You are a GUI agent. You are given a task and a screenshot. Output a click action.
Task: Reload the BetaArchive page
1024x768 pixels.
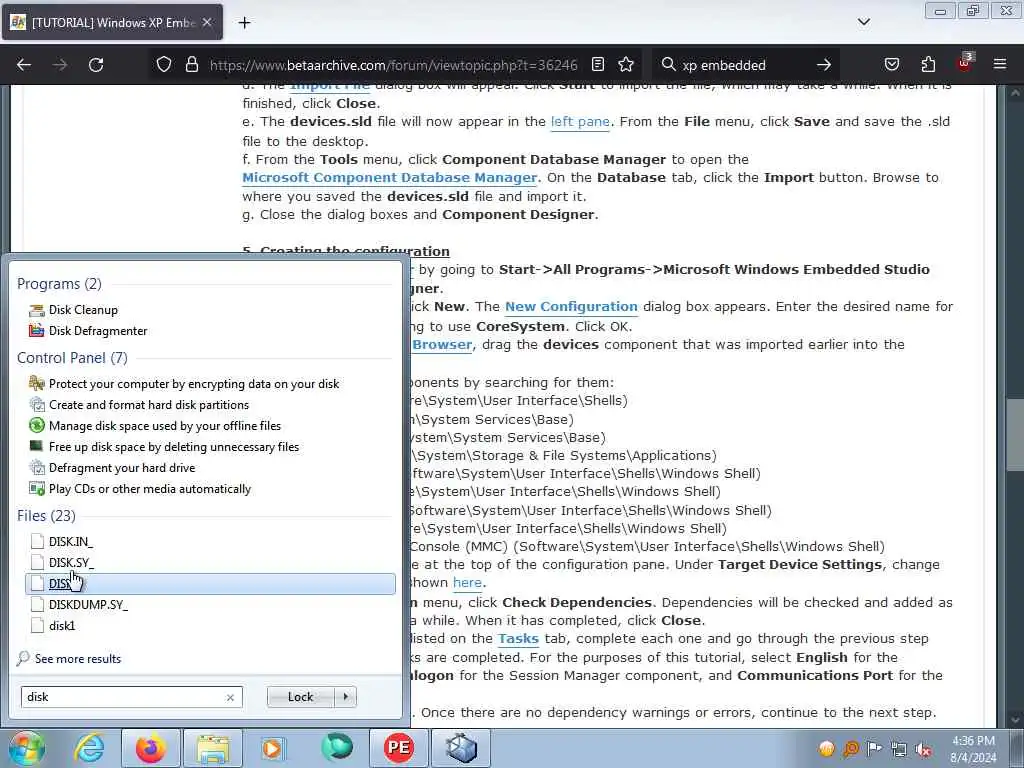pyautogui.click(x=96, y=65)
